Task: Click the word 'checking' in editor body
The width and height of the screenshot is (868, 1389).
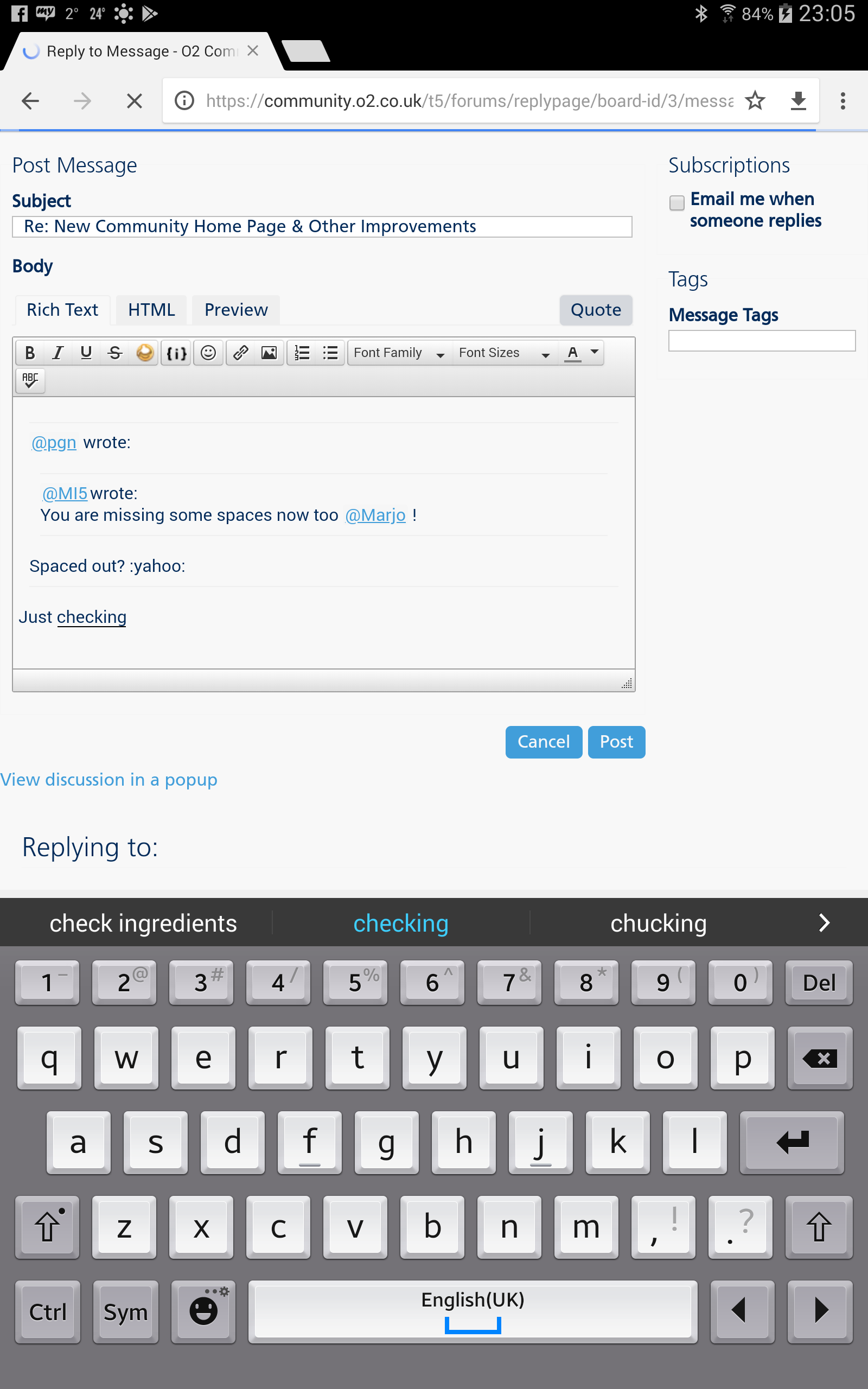Action: 91,617
